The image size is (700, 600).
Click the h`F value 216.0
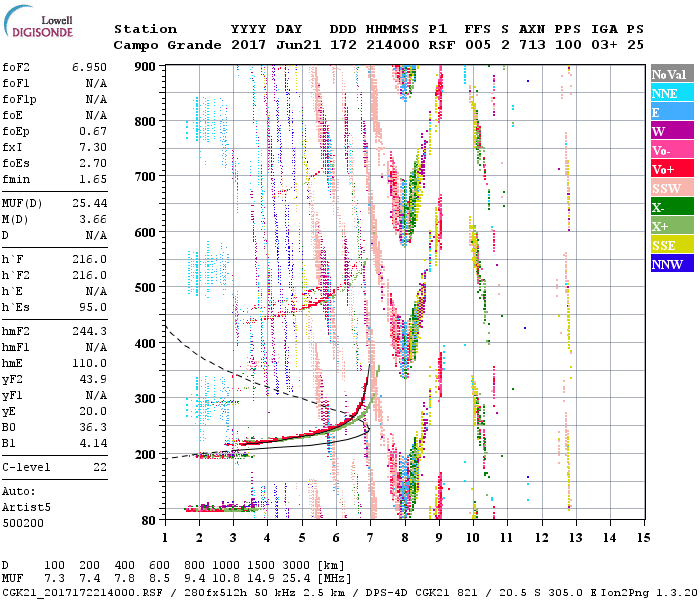pos(89,259)
